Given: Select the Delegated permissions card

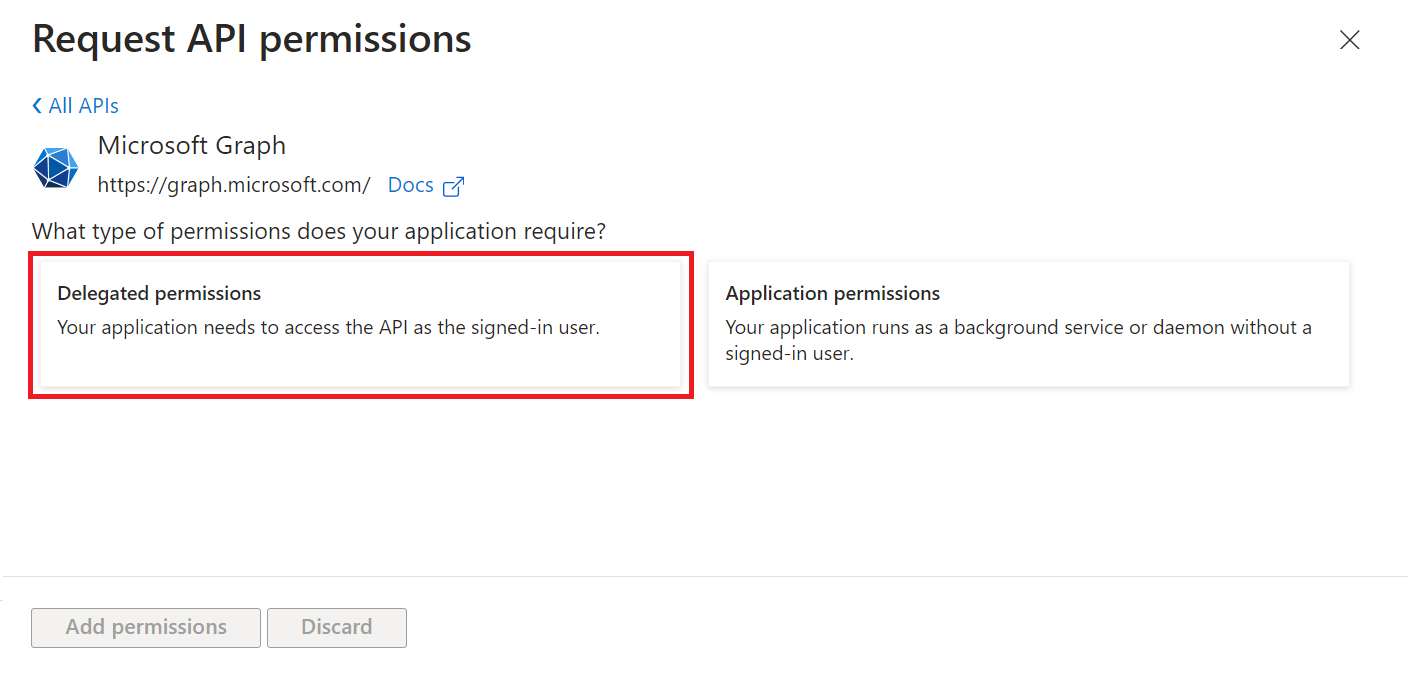Looking at the screenshot, I should [360, 324].
